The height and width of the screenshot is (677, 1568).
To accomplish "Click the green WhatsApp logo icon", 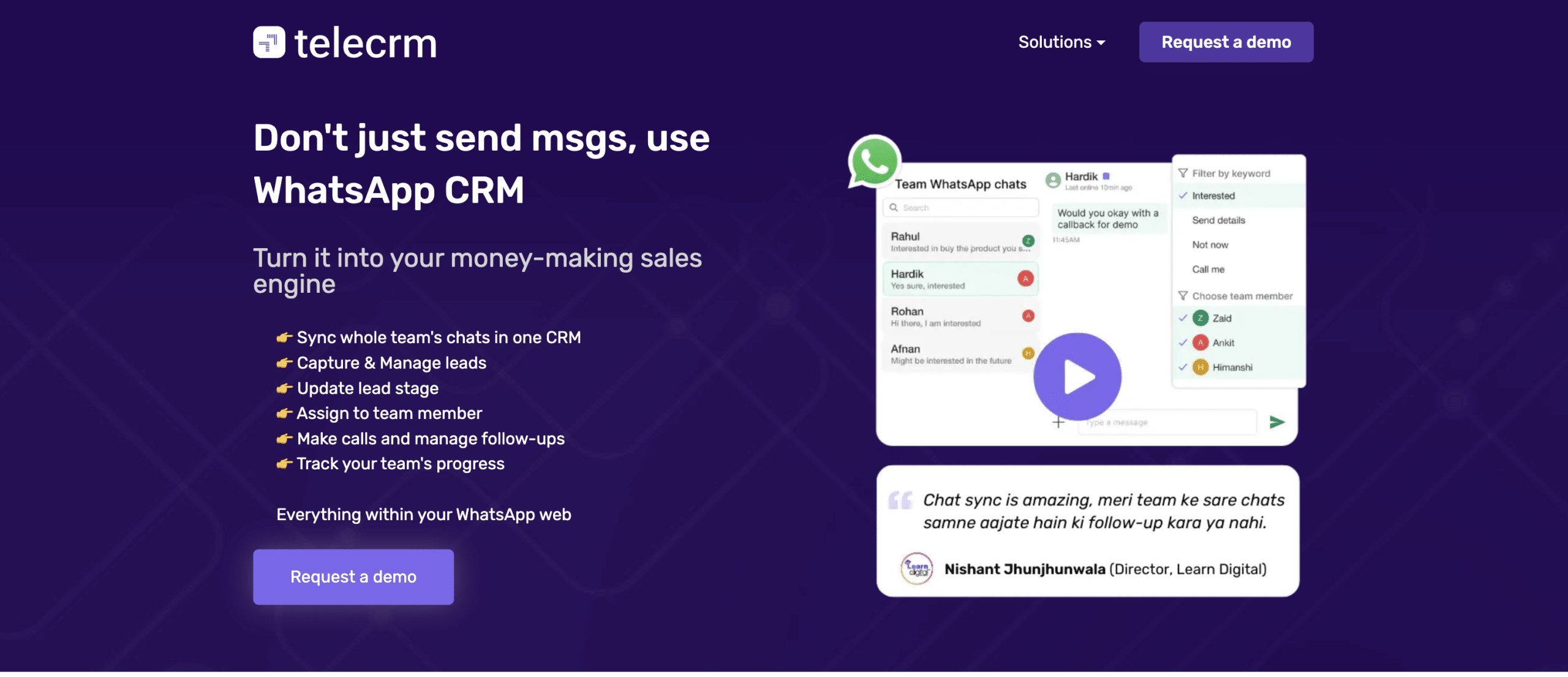I will click(874, 161).
